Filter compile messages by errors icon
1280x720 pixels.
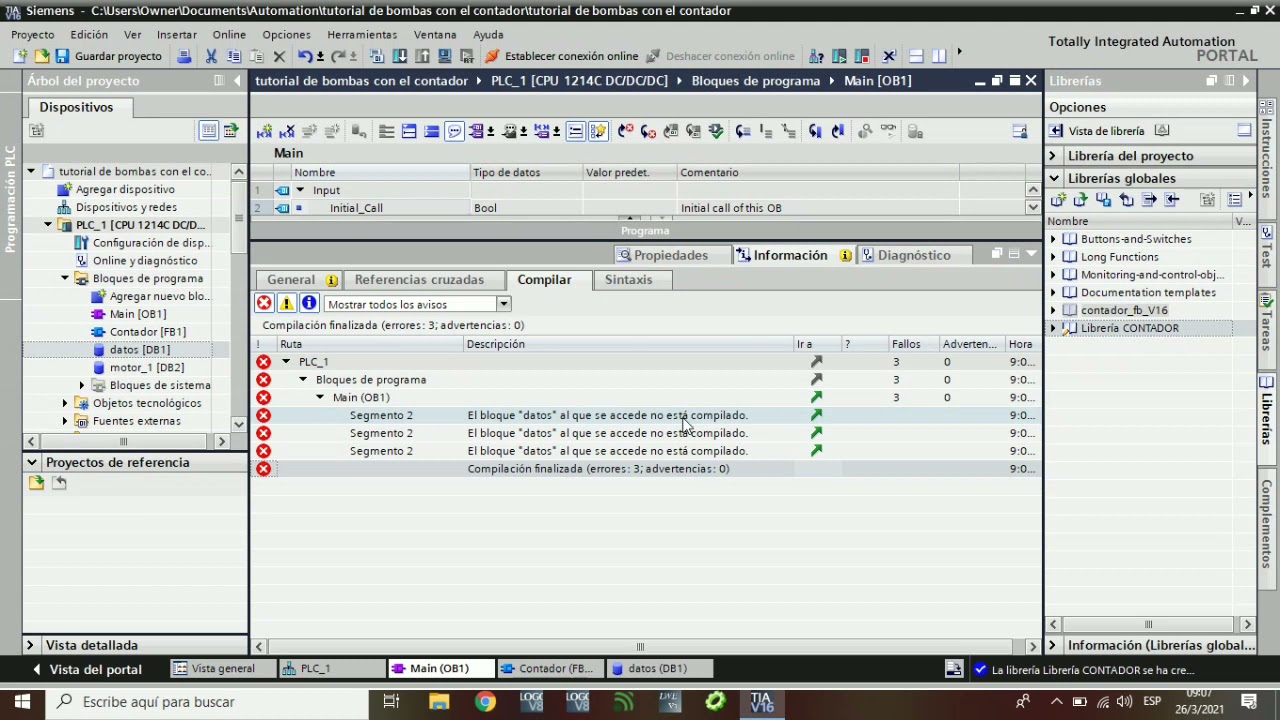point(264,304)
